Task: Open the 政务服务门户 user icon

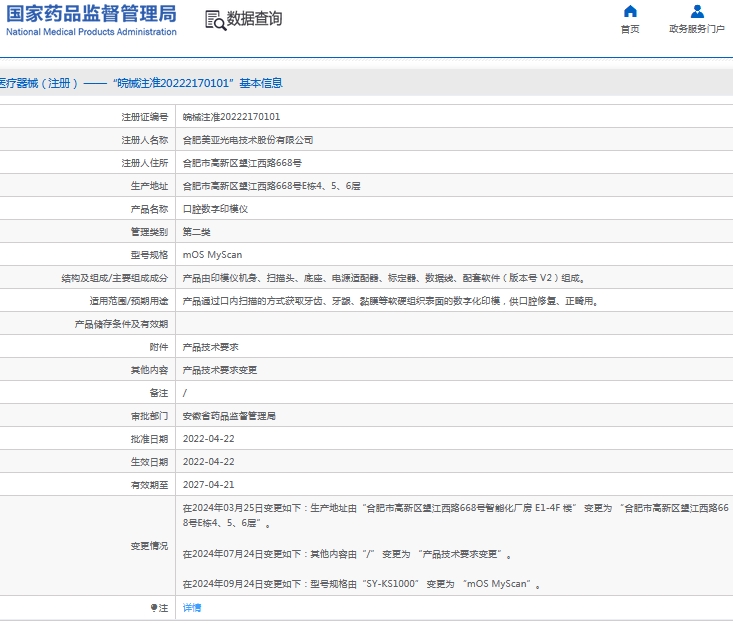Action: tap(697, 11)
